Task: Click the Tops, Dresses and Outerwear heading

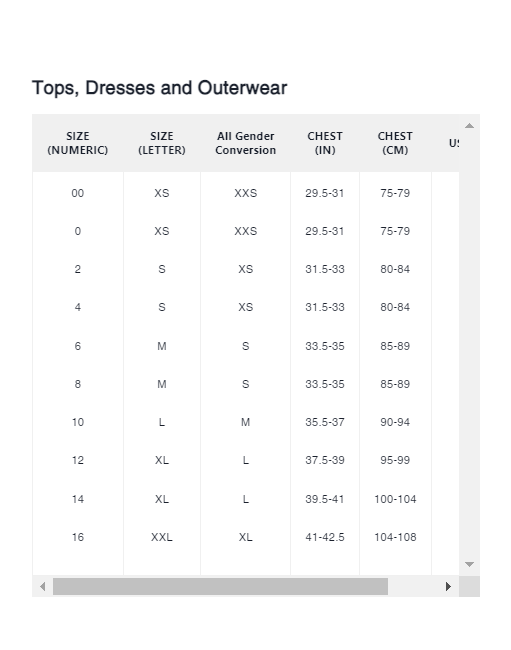Action: (160, 88)
